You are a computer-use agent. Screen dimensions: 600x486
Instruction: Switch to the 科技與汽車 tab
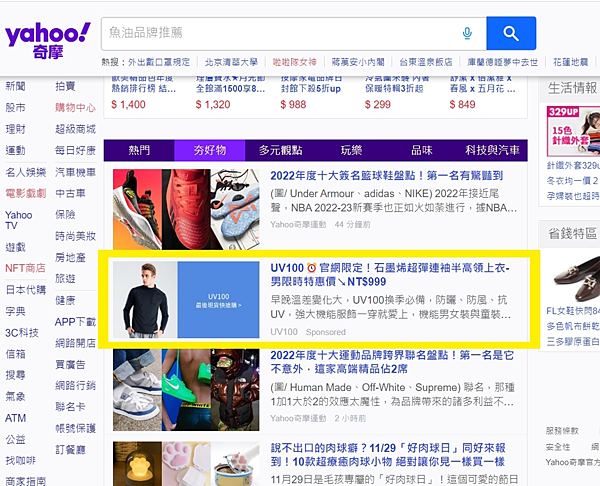(492, 150)
